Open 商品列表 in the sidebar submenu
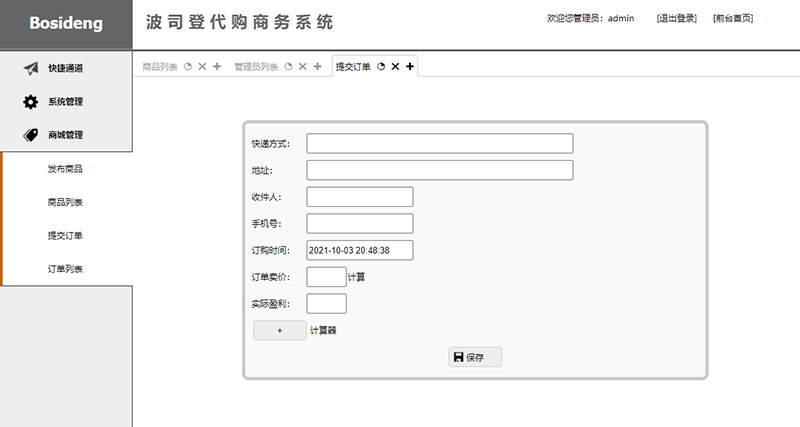Image resolution: width=800 pixels, height=427 pixels. [65, 202]
